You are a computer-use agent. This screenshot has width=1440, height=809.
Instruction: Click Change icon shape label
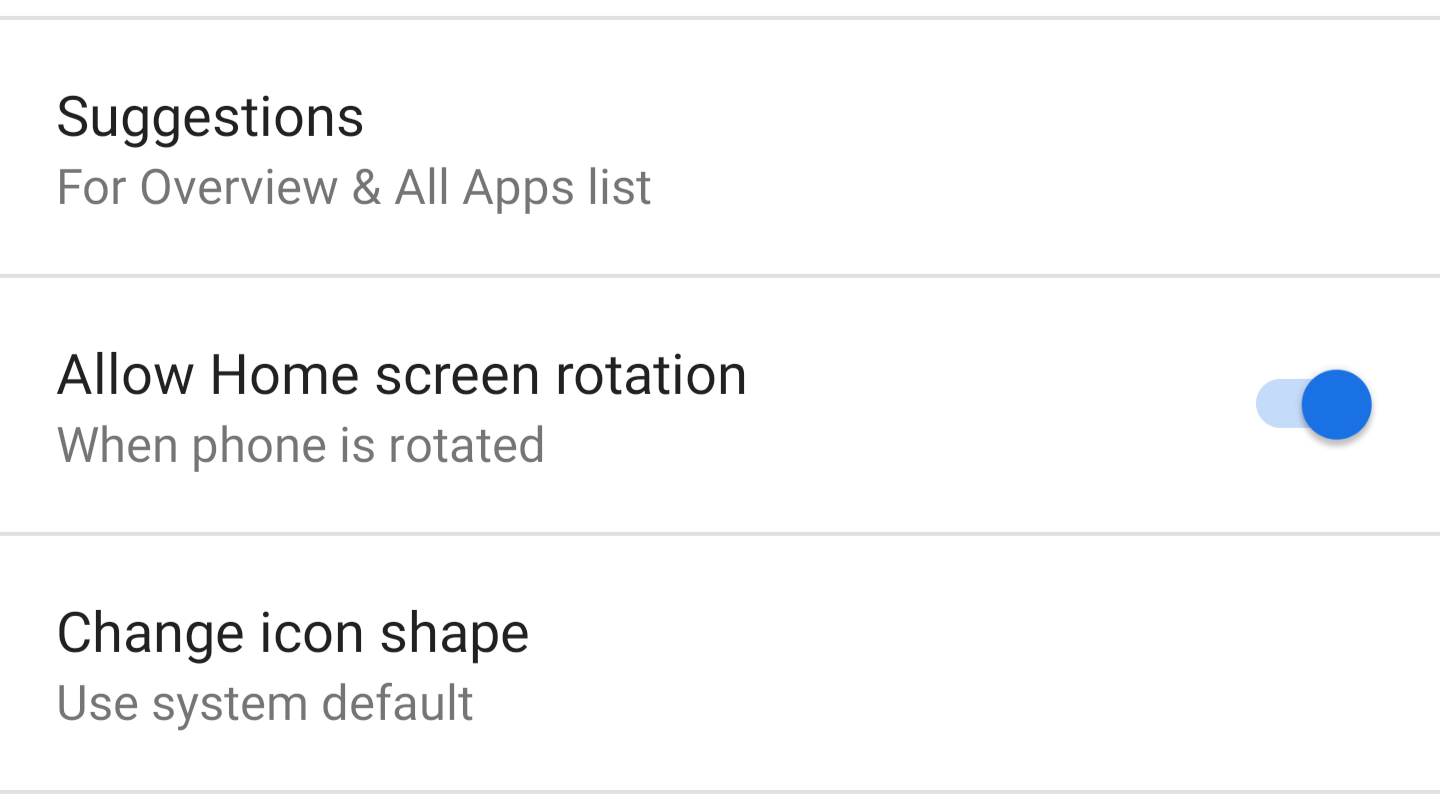(293, 632)
